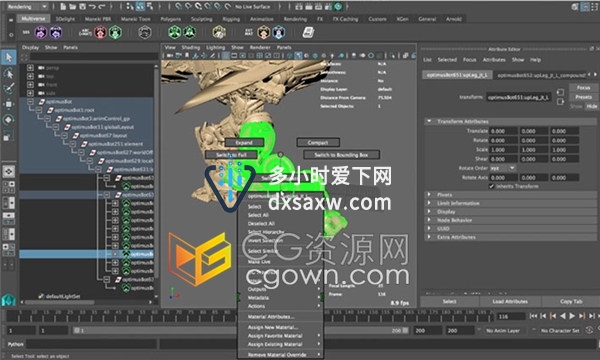The height and width of the screenshot is (360, 600).
Task: Click Switch to Bounding Box button
Action: [x=341, y=155]
